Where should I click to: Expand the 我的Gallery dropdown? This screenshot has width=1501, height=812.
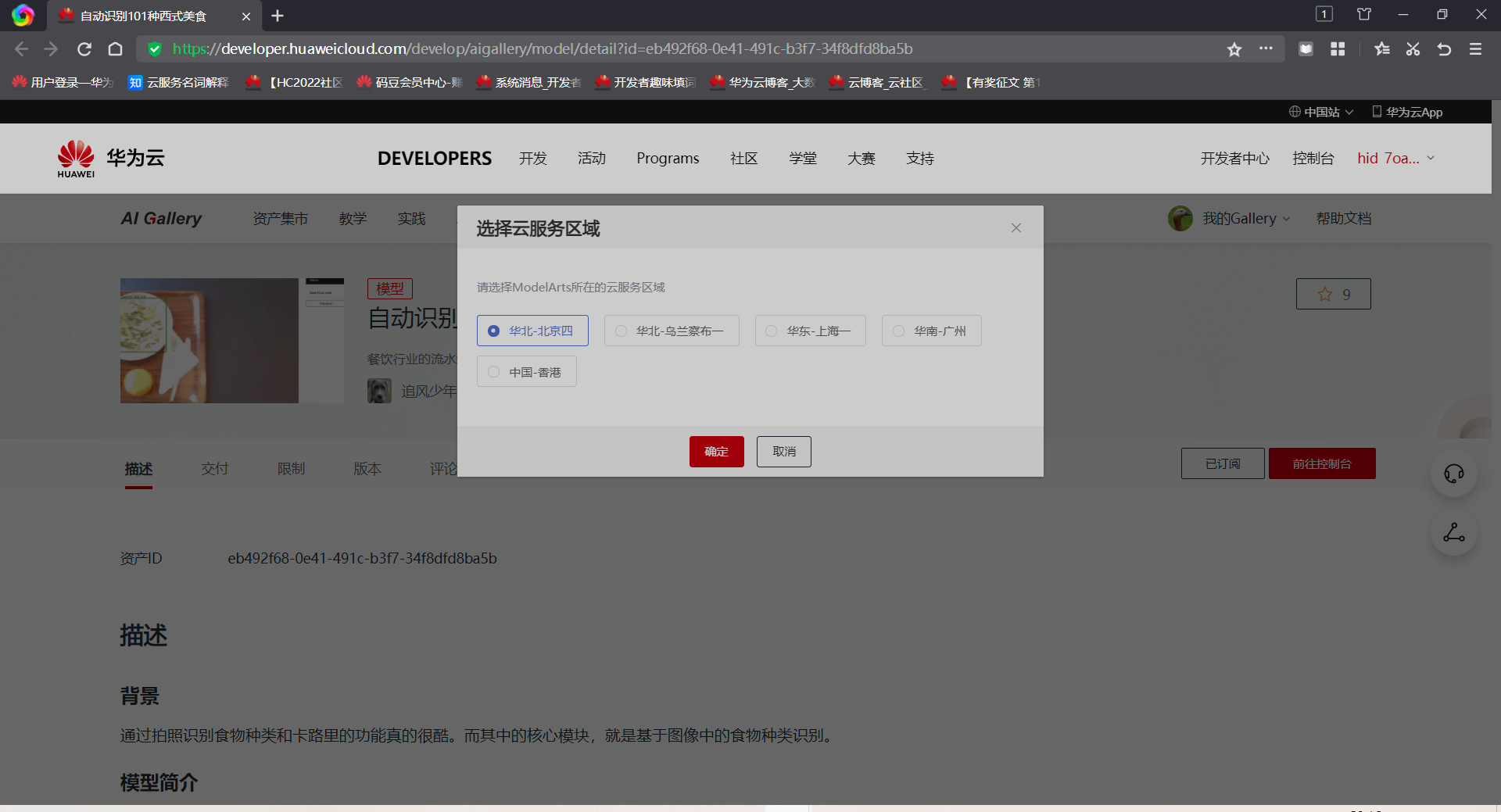tap(1246, 219)
